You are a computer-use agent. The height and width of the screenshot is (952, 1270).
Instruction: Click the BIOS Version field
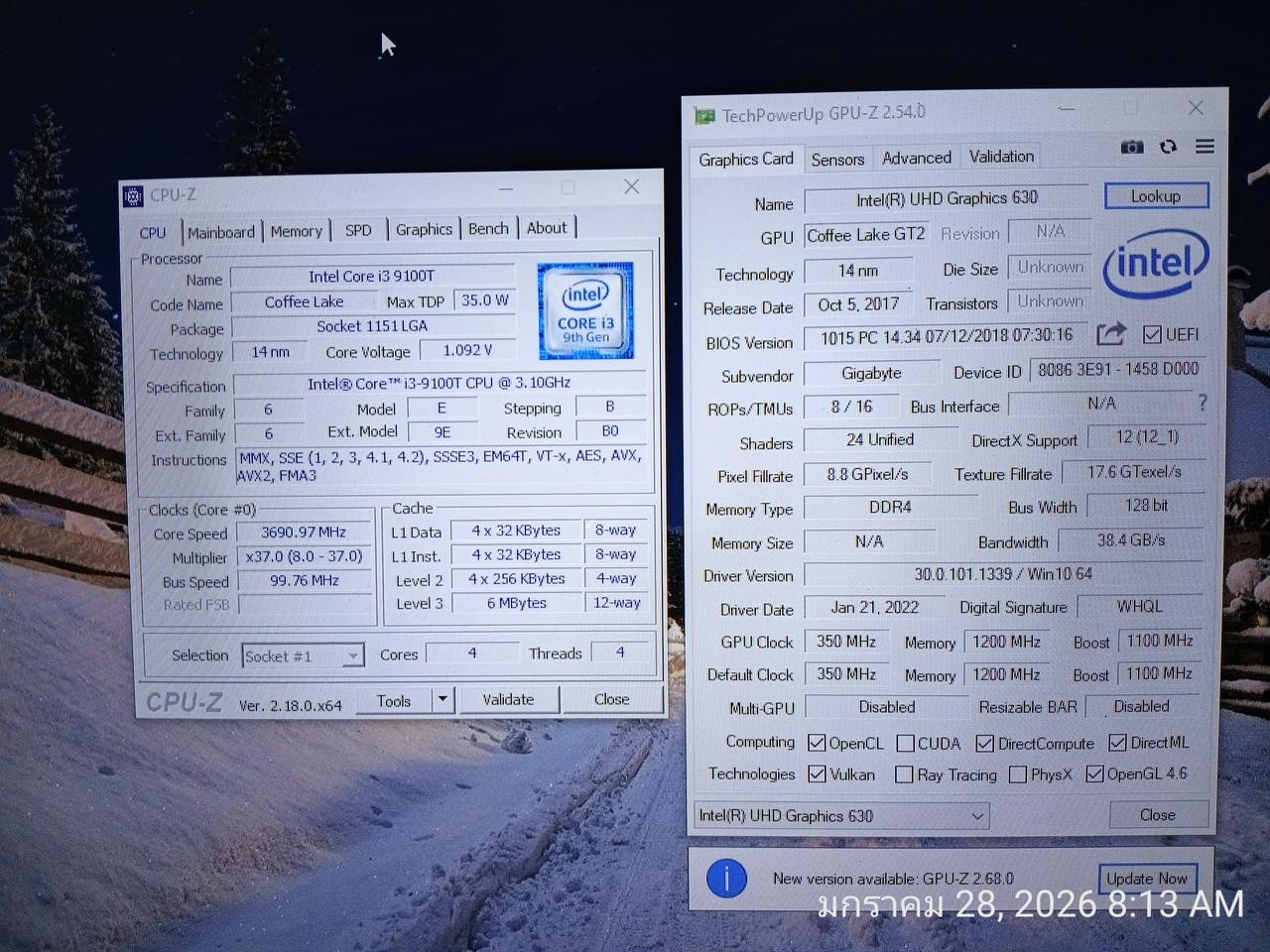pos(947,337)
